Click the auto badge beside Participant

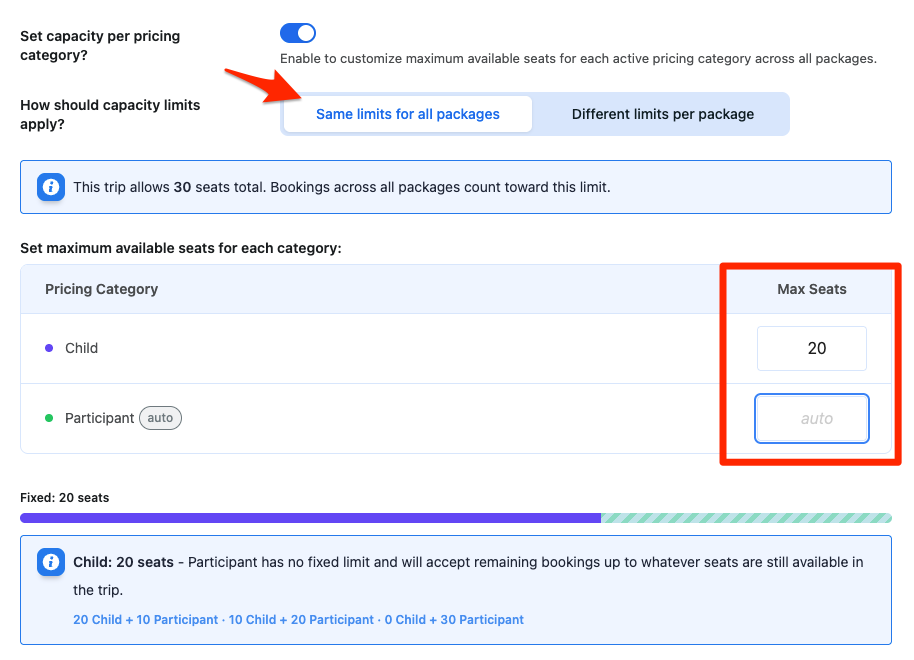pyautogui.click(x=160, y=418)
